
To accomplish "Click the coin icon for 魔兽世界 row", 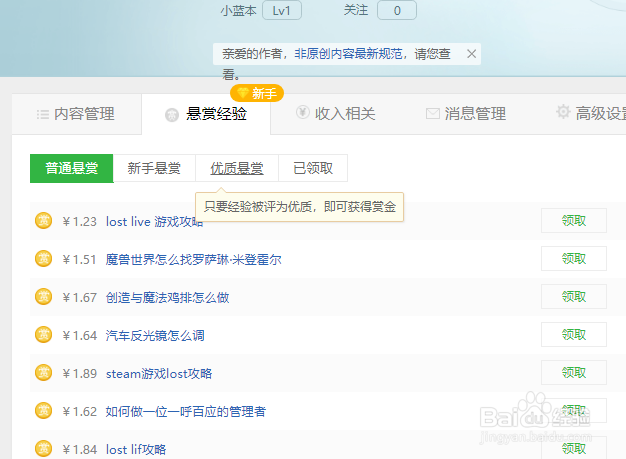I will [44, 258].
